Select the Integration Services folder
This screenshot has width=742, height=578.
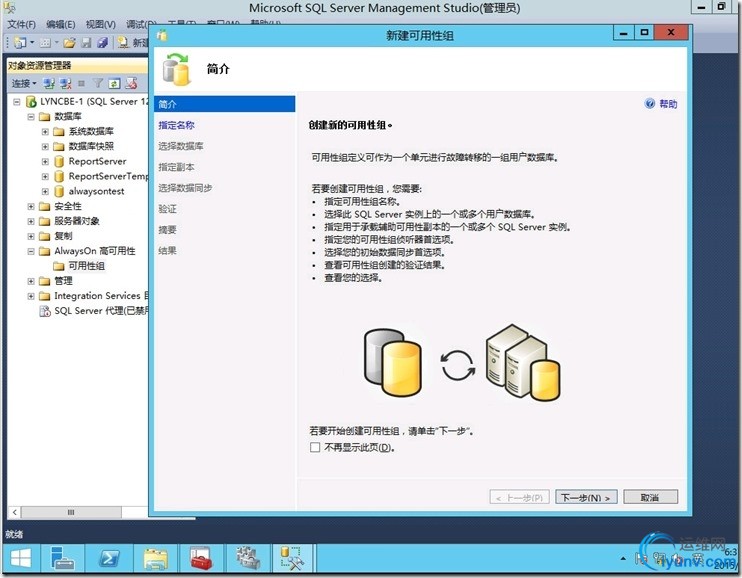click(x=97, y=296)
